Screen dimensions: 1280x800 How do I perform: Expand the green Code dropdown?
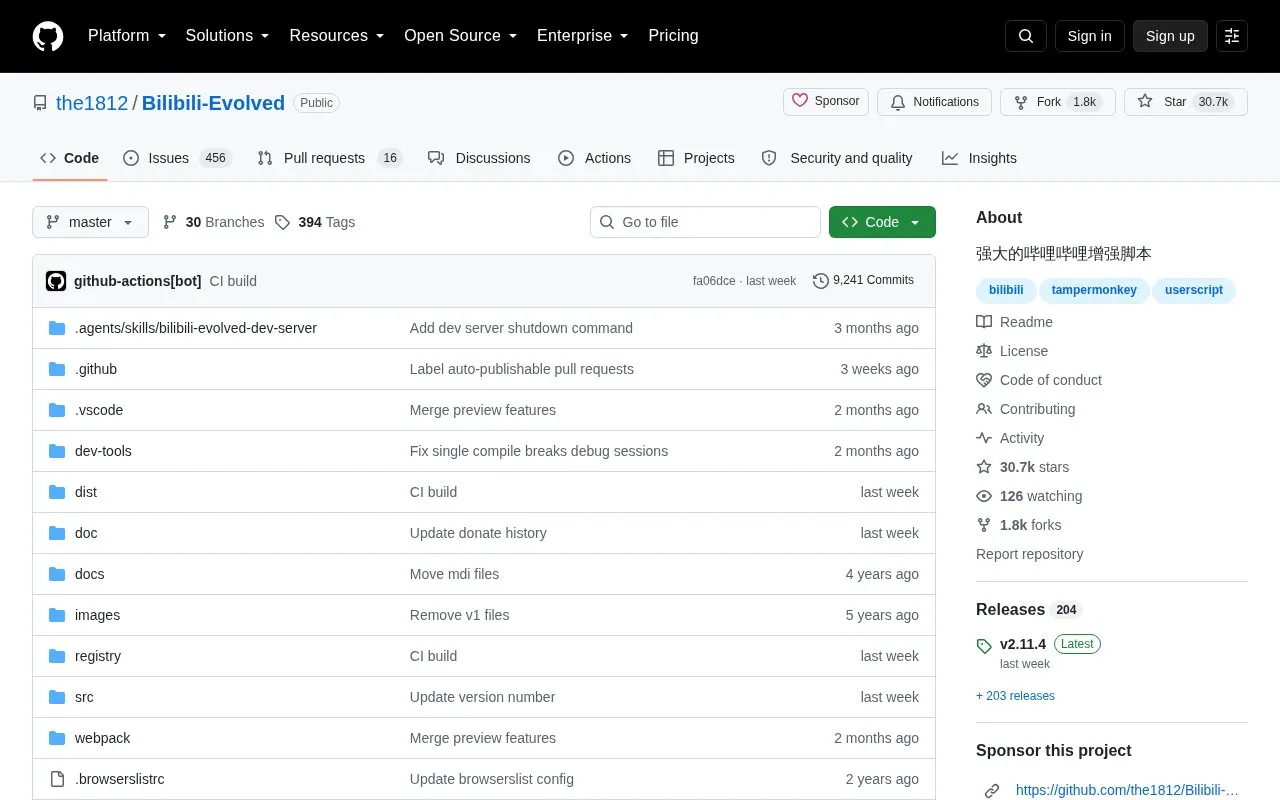click(882, 222)
